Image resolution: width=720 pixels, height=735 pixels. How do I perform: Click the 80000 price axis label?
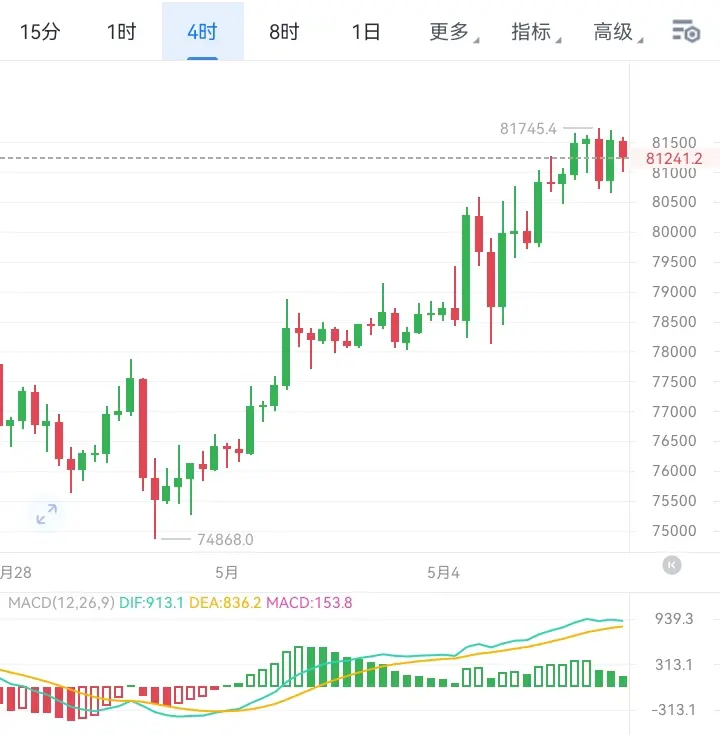point(674,232)
